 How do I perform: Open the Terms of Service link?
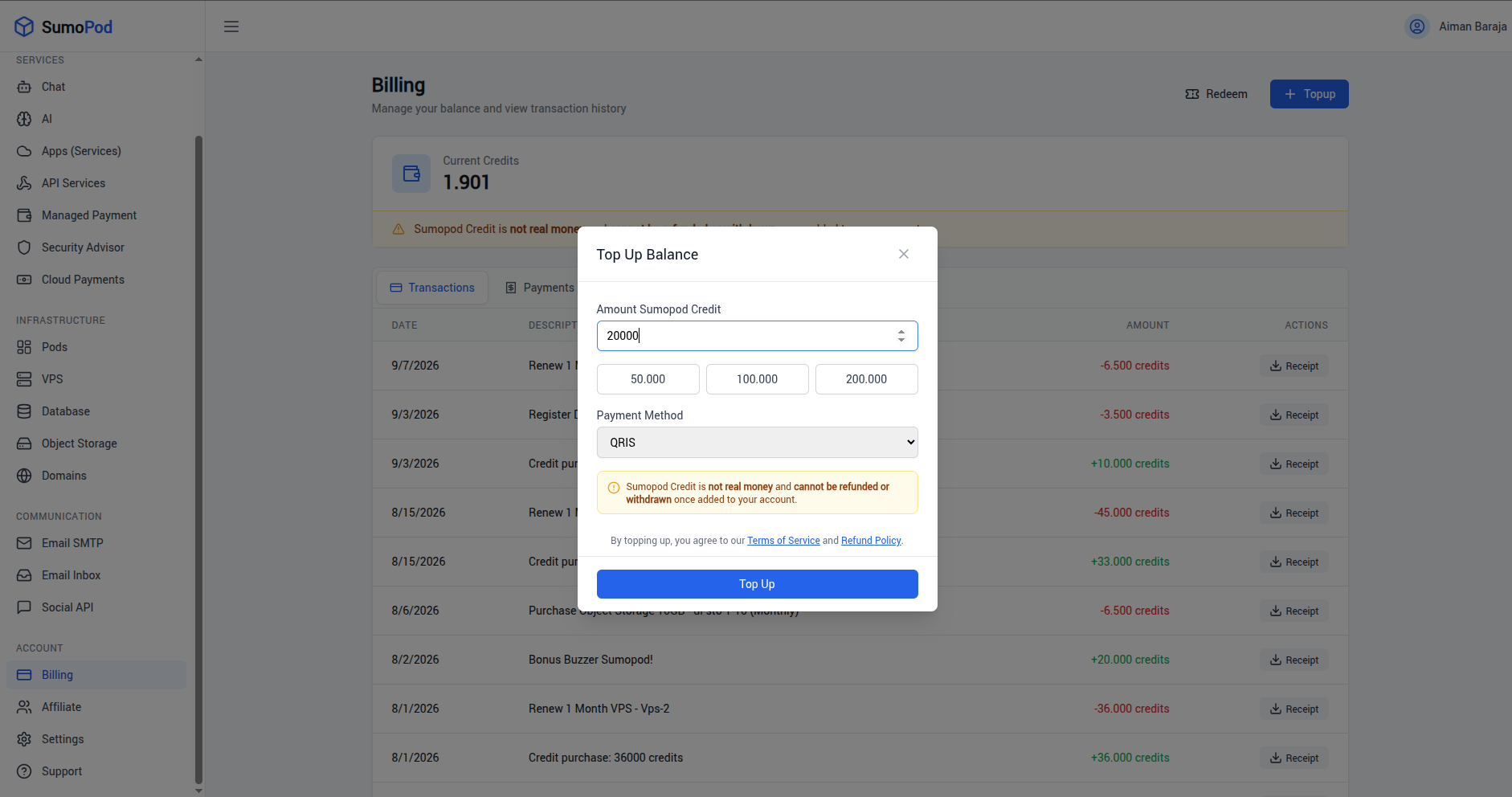coord(783,541)
